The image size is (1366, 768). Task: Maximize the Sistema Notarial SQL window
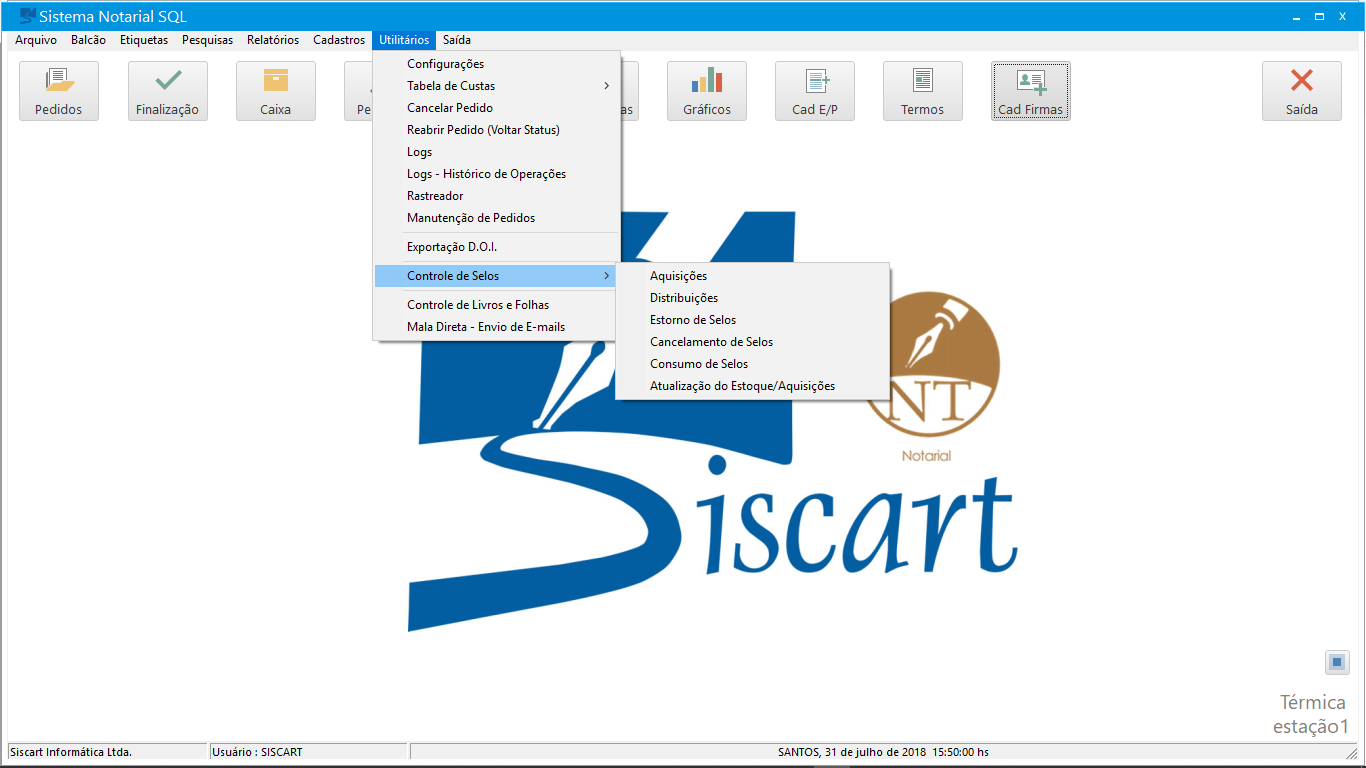pos(1320,16)
